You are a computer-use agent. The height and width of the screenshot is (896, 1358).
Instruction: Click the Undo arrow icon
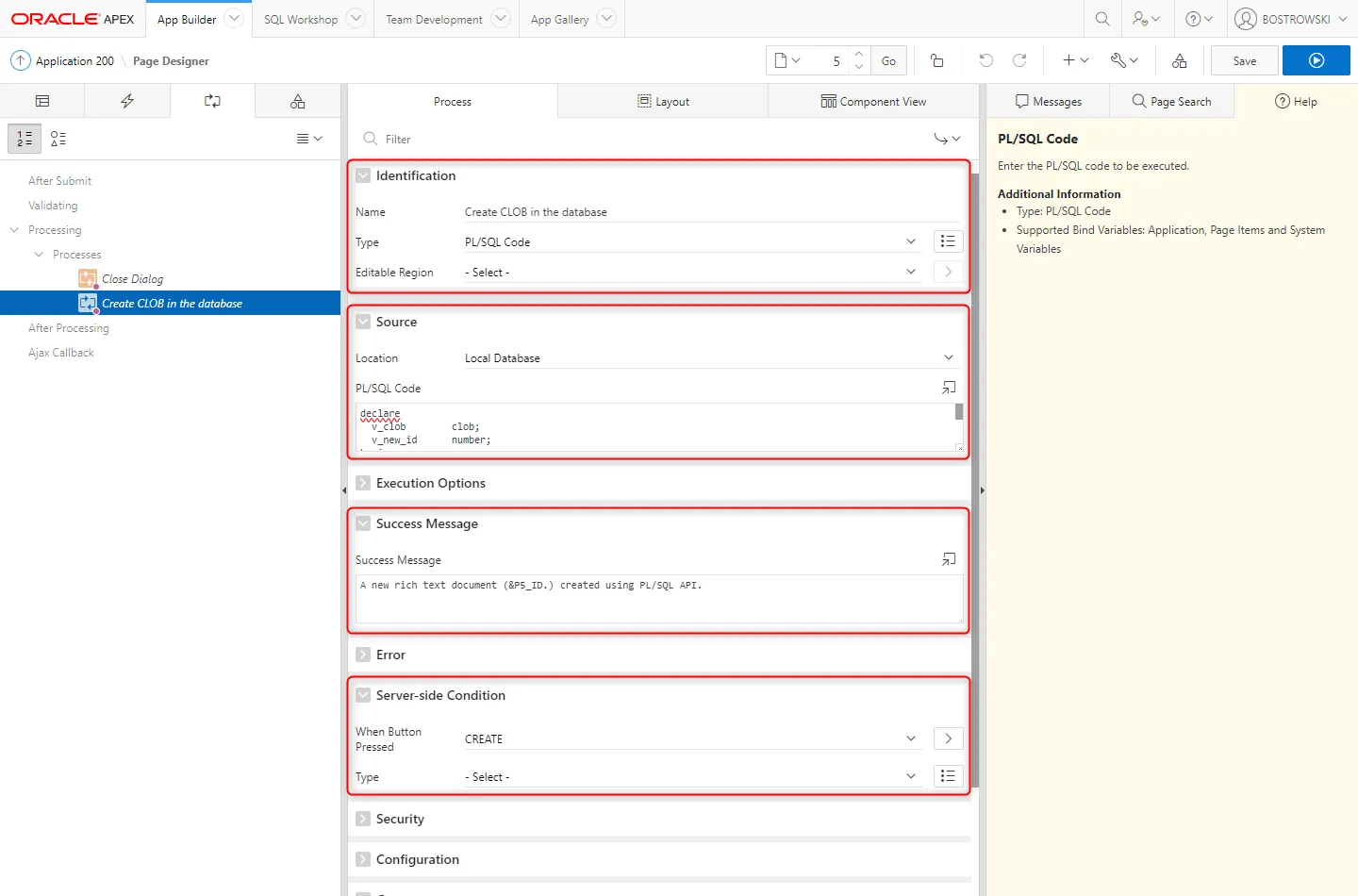pos(985,60)
